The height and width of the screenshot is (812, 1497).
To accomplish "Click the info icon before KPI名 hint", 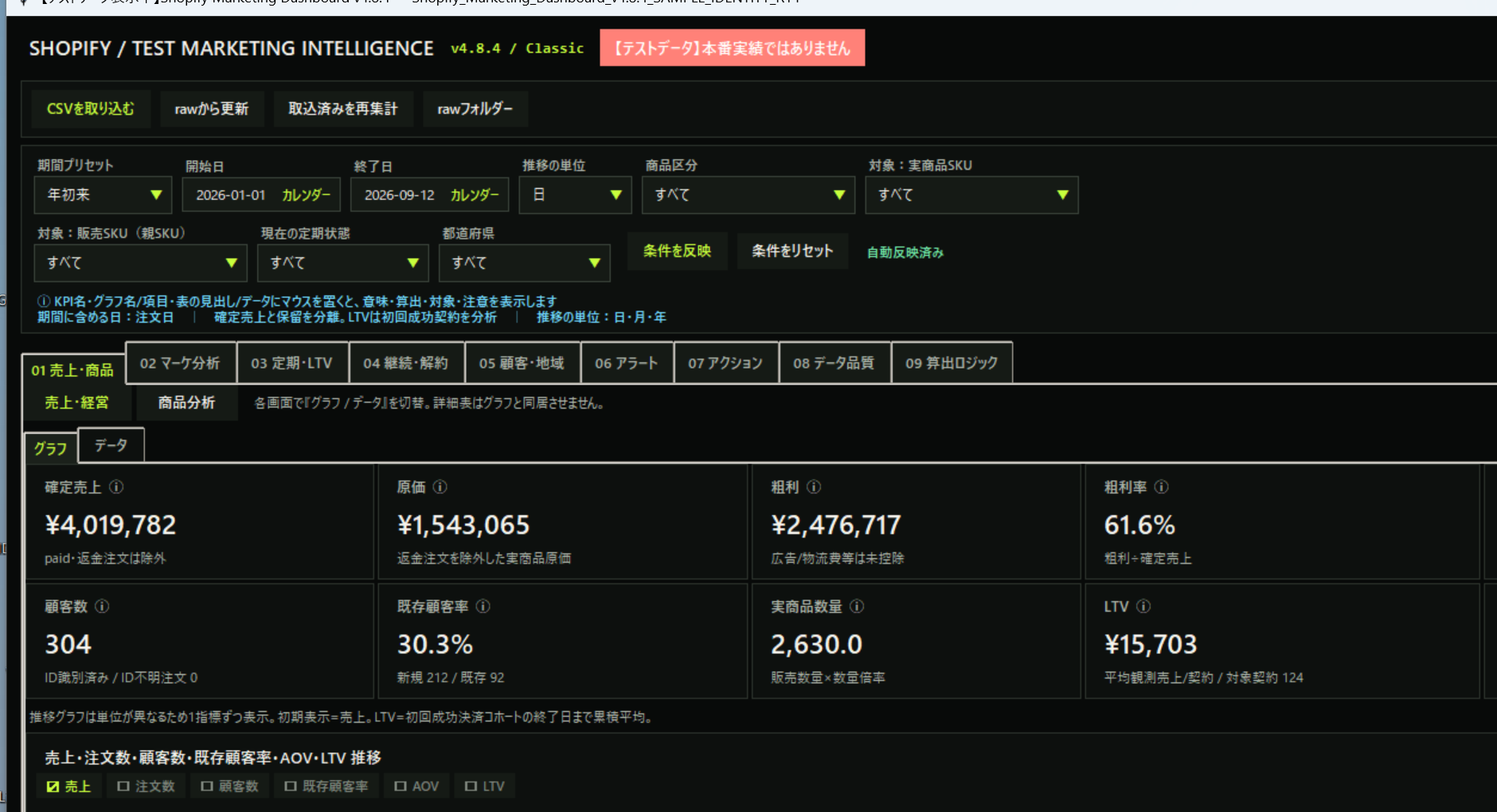I will click(44, 301).
